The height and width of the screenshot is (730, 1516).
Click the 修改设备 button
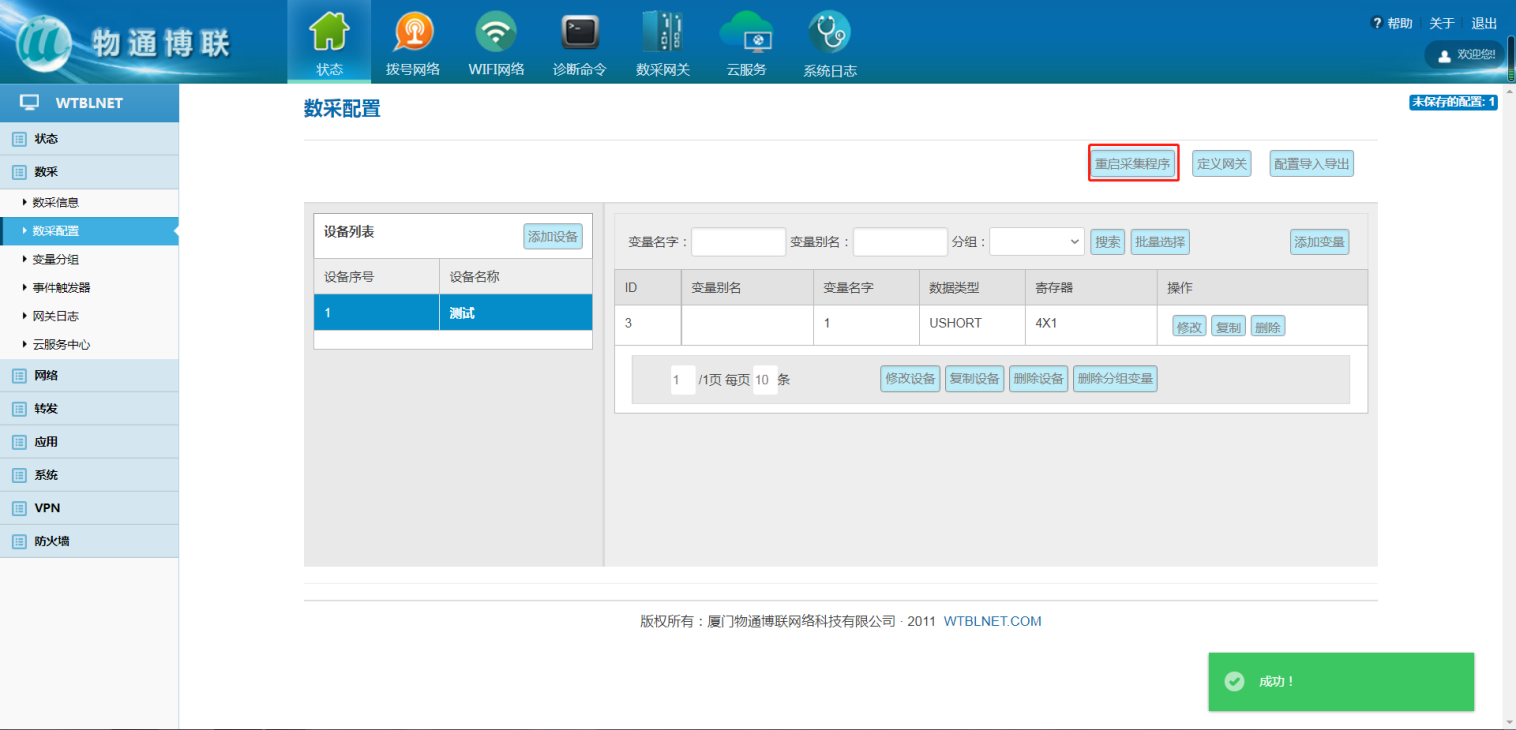(910, 379)
